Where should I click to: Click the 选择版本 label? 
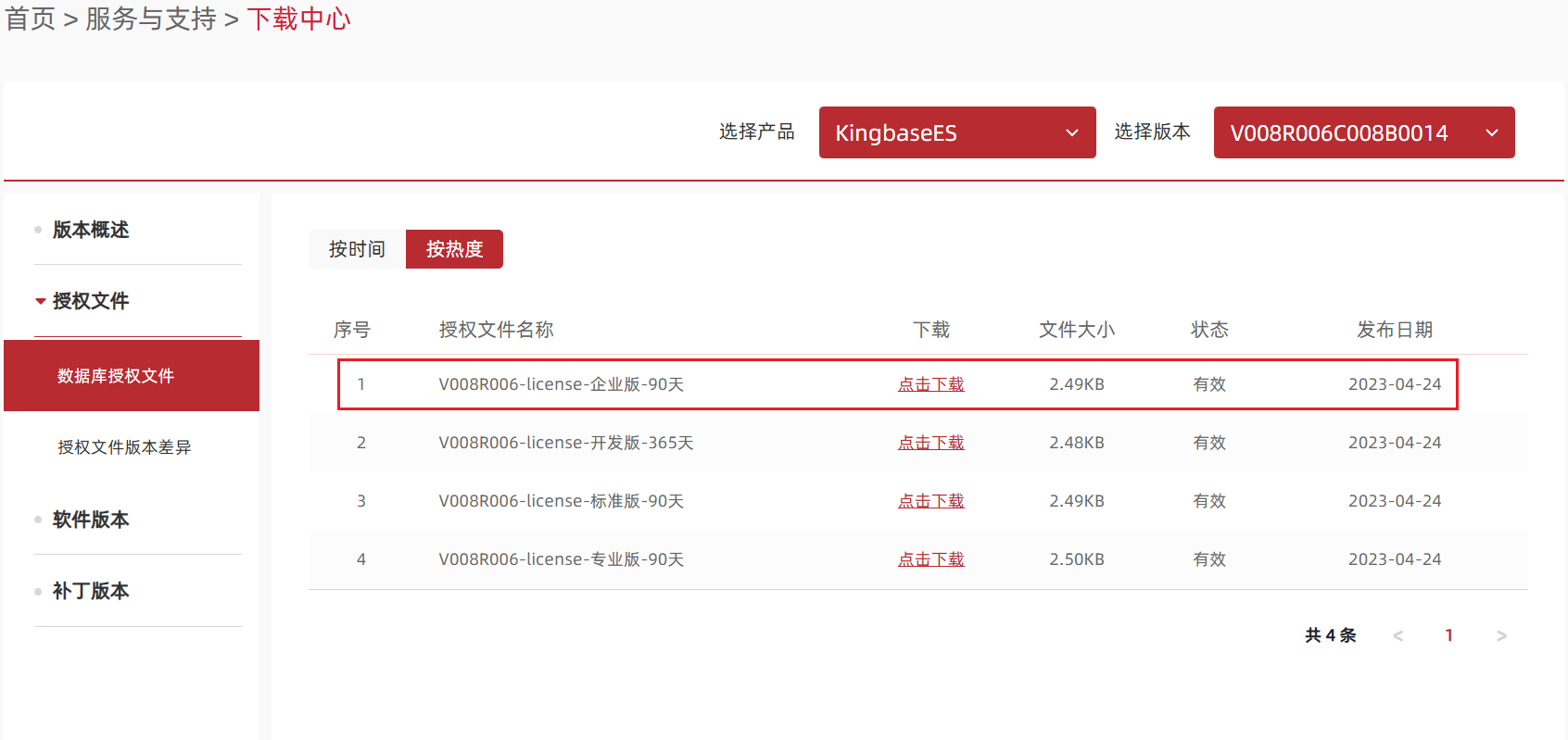click(x=1152, y=132)
